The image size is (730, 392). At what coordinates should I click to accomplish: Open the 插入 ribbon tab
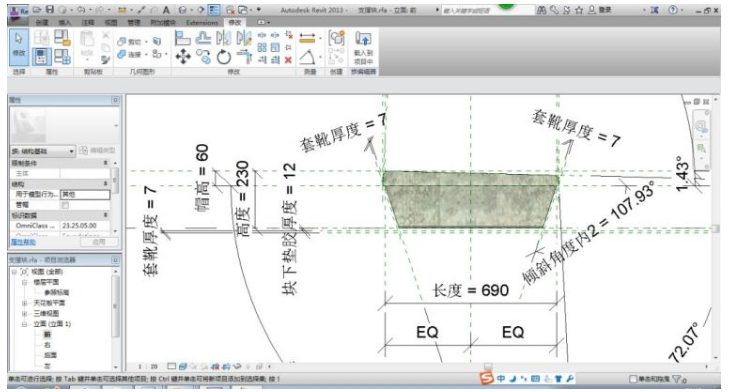click(x=65, y=22)
